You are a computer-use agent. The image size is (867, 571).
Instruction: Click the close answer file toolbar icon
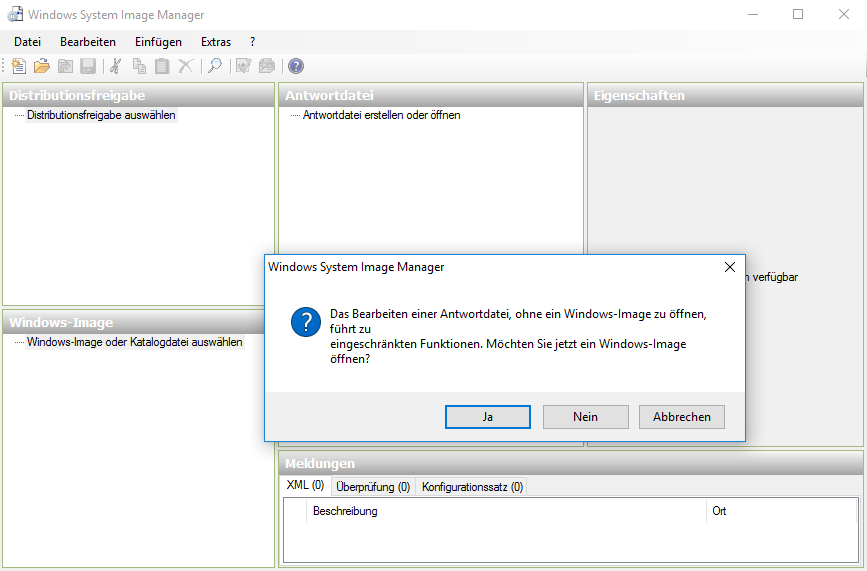click(x=65, y=66)
